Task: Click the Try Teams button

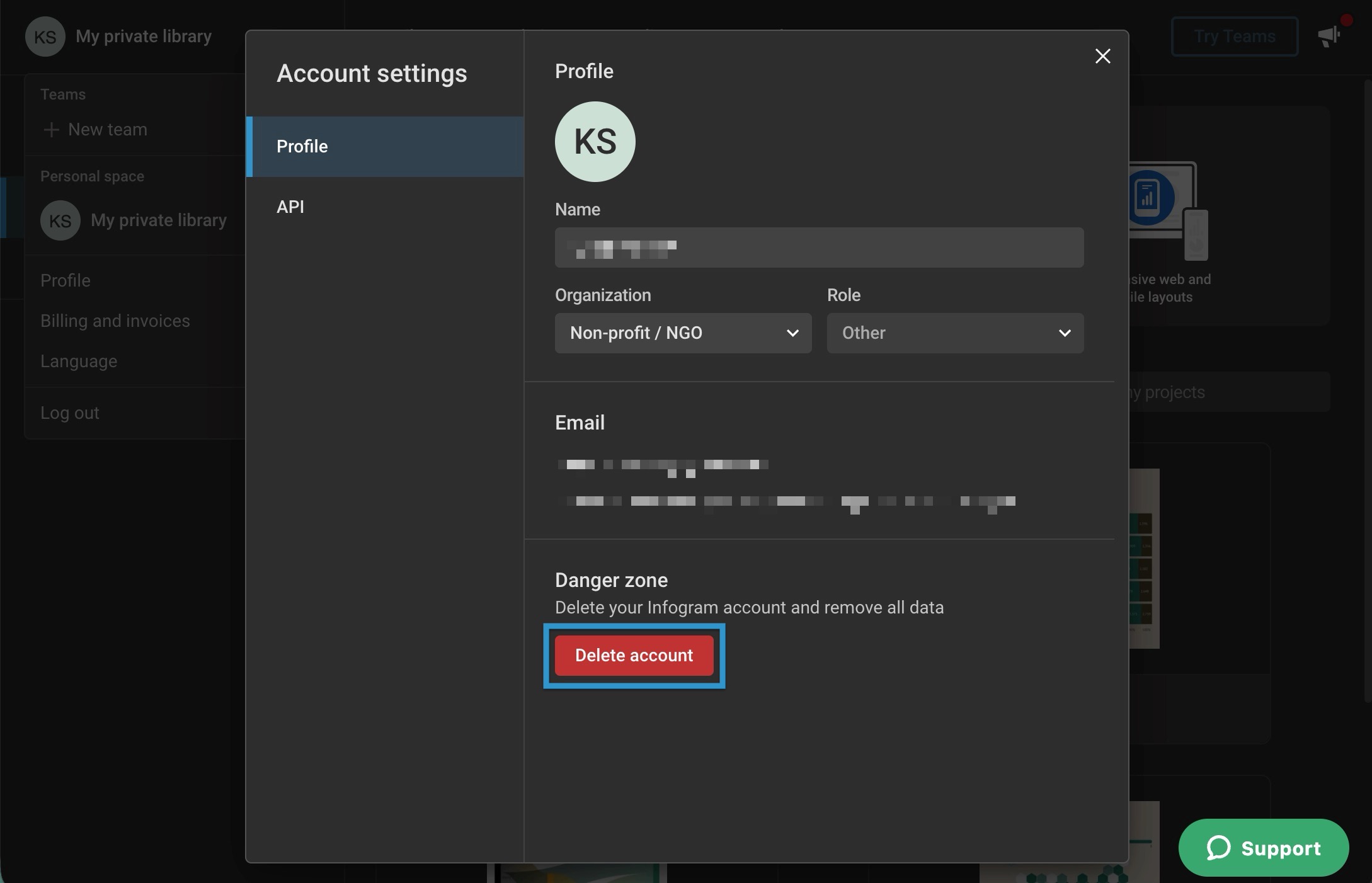Action: [x=1233, y=36]
